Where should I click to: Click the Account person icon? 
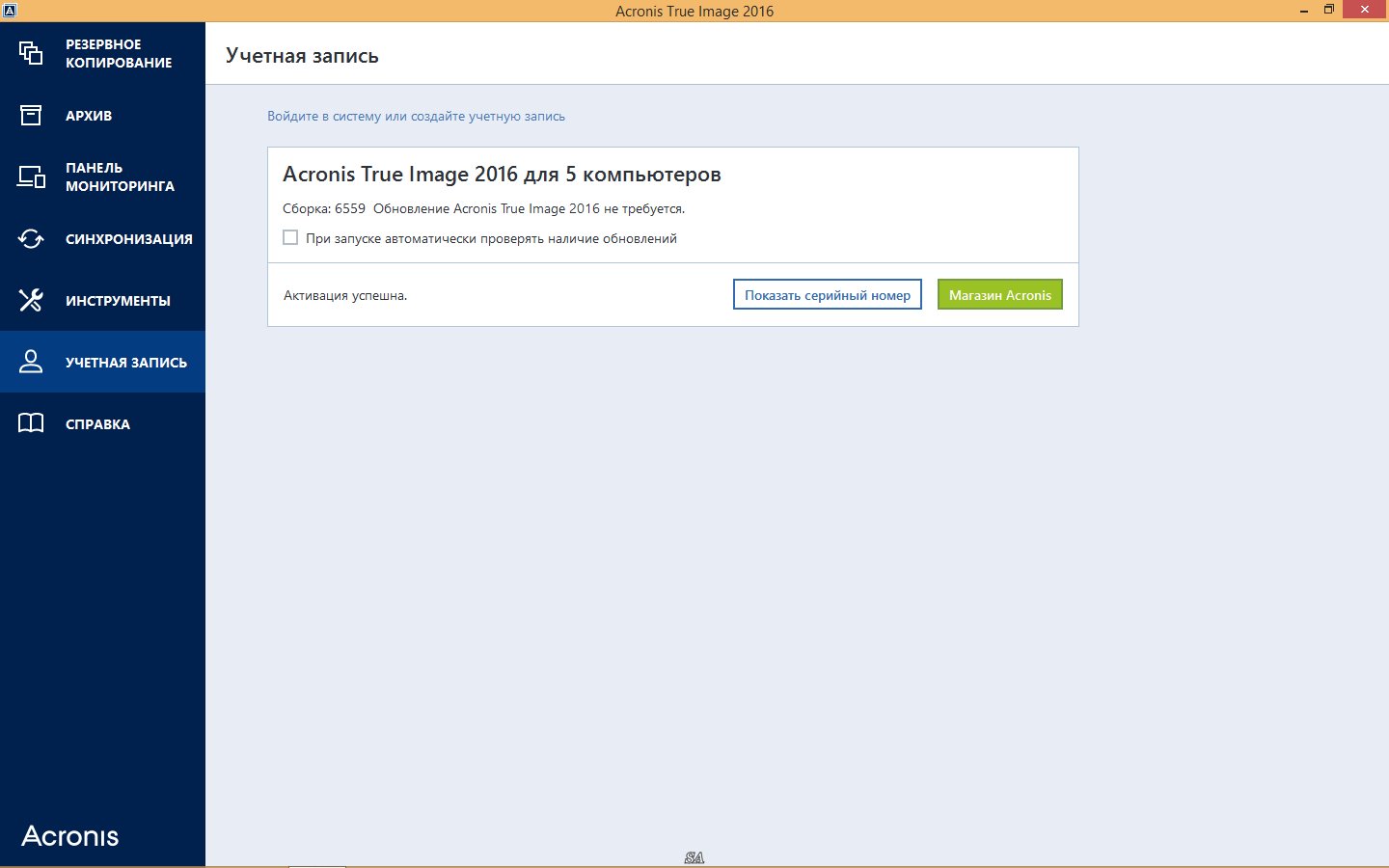coord(31,362)
